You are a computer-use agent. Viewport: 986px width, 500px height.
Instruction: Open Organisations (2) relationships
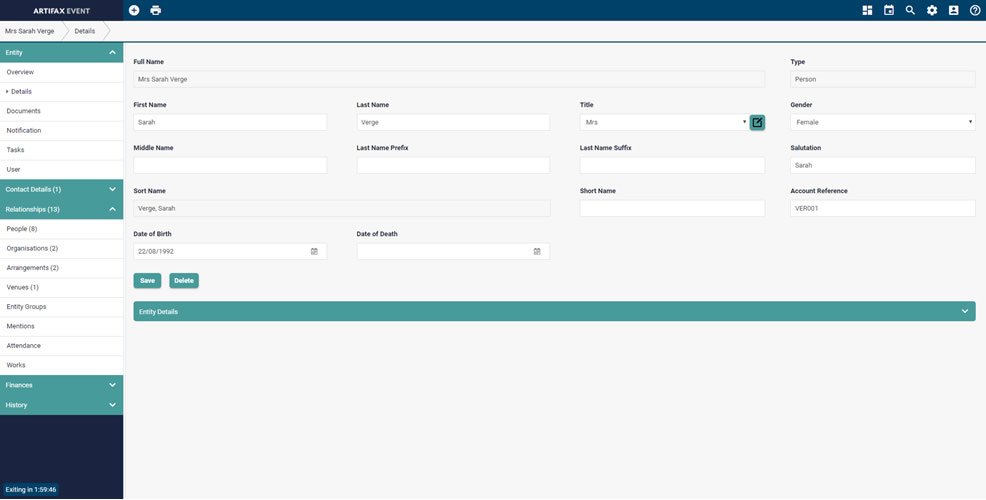click(x=62, y=248)
